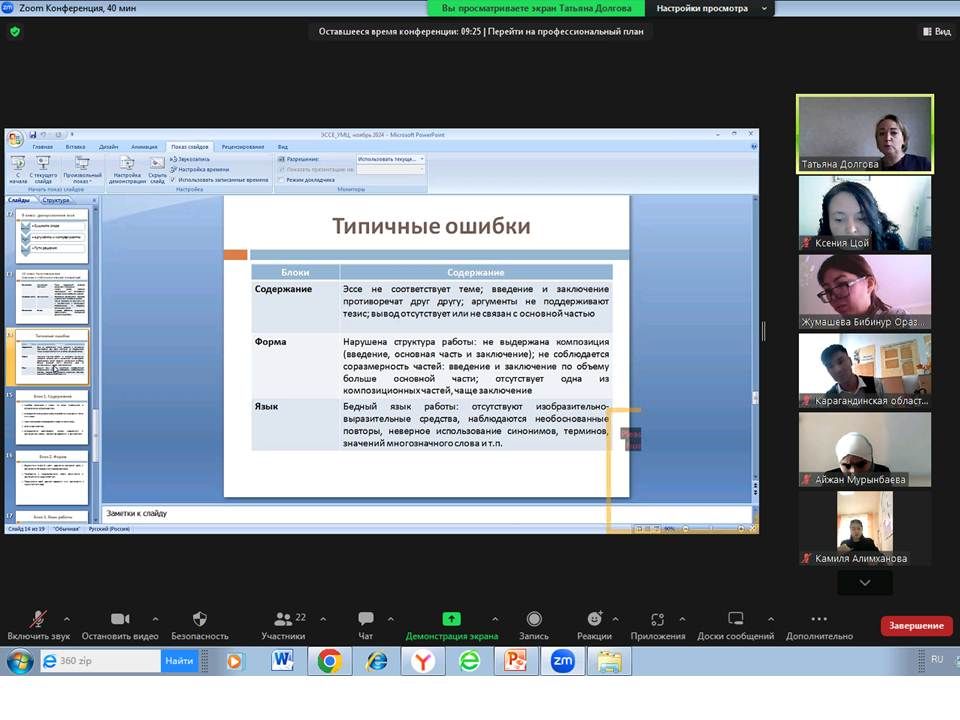Viewport: 960px width, 720px height.
Task: Start screen share (Демонстрация экрана)
Action: point(451,620)
